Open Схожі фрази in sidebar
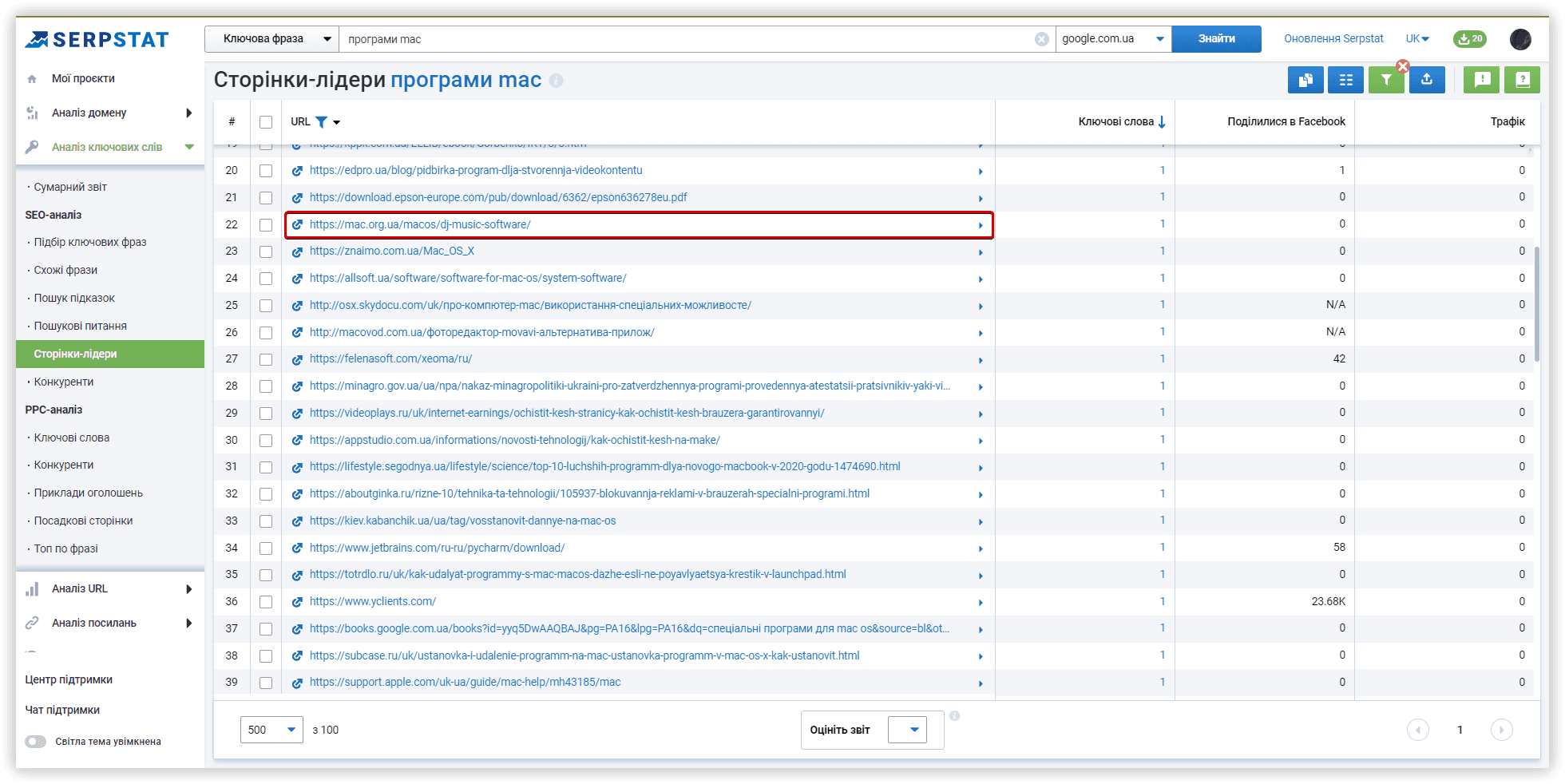 coord(65,270)
